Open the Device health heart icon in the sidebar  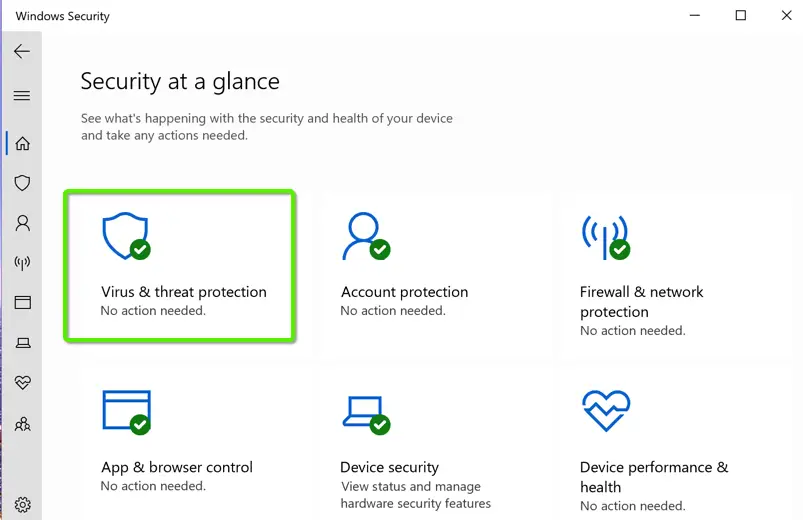click(x=22, y=383)
